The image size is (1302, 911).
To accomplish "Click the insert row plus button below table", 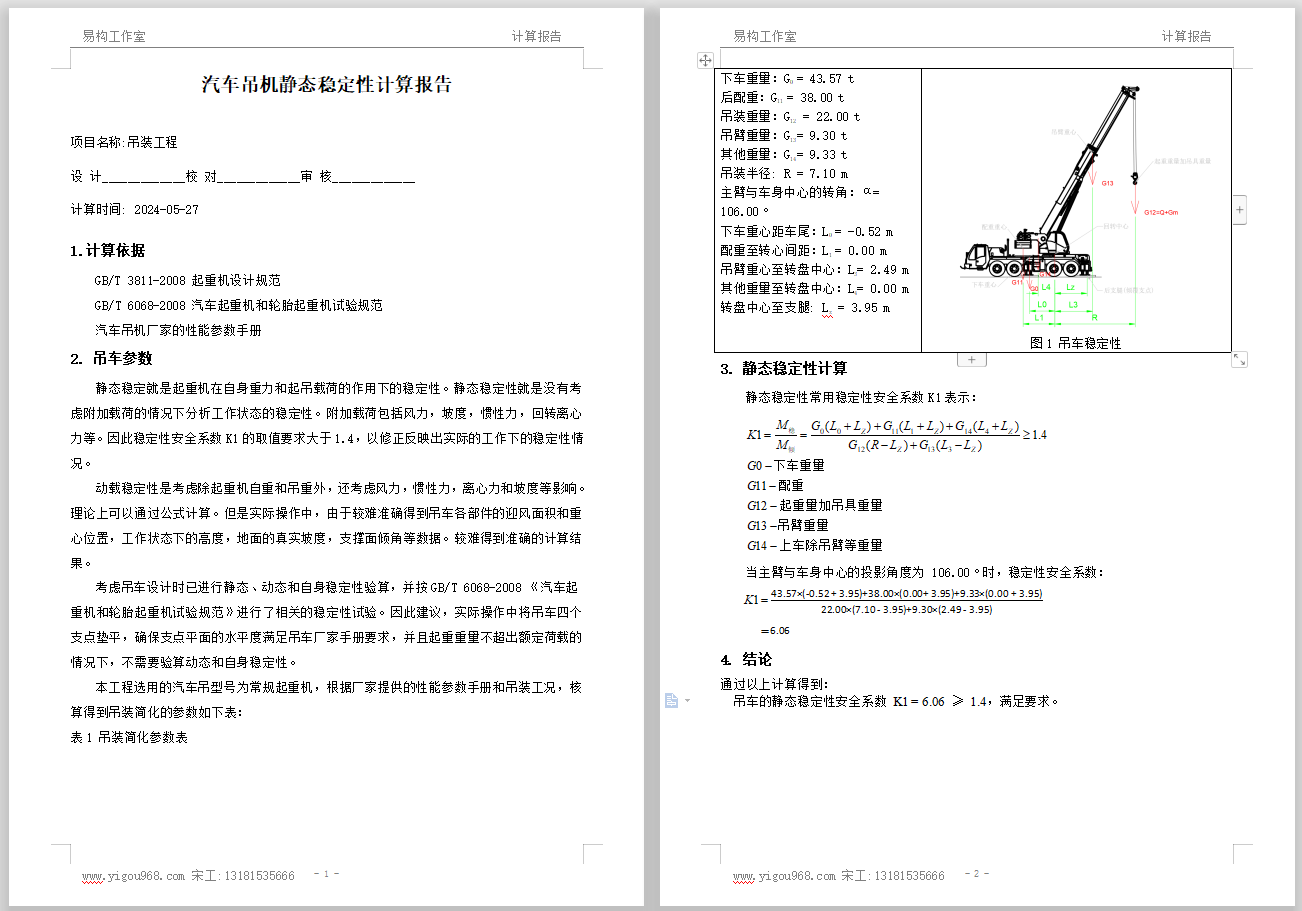I will click(971, 360).
